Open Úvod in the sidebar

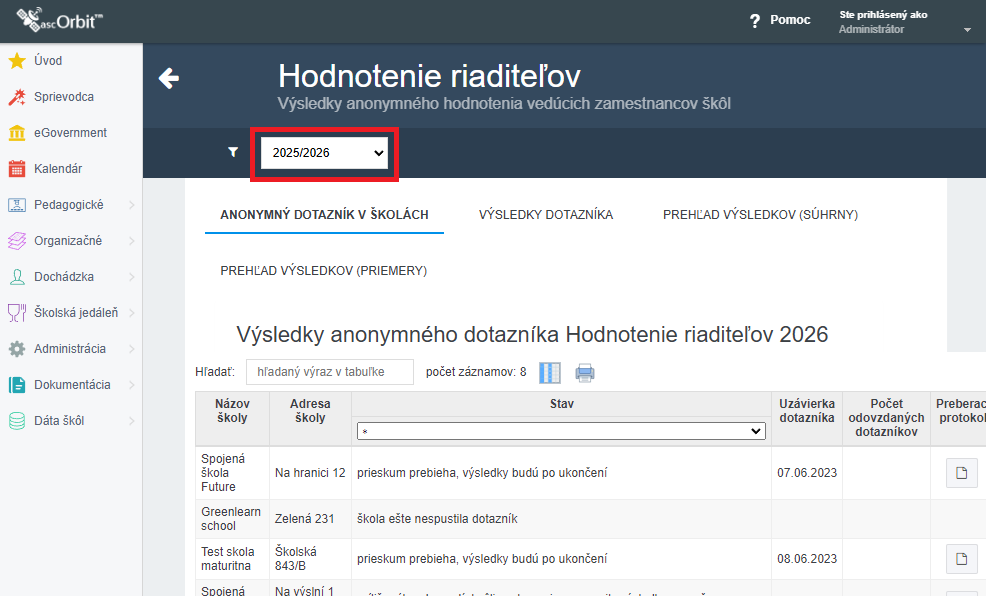tap(48, 61)
